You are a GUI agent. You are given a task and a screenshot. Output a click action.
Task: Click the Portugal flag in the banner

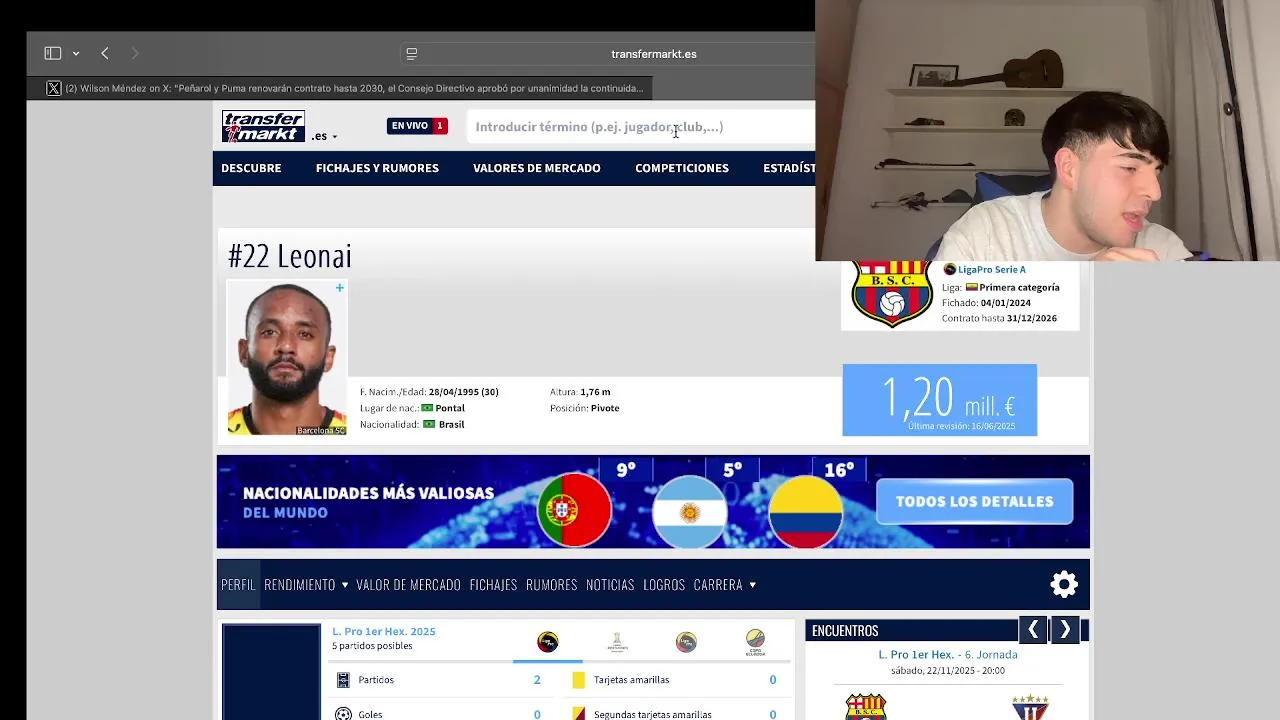pyautogui.click(x=574, y=511)
